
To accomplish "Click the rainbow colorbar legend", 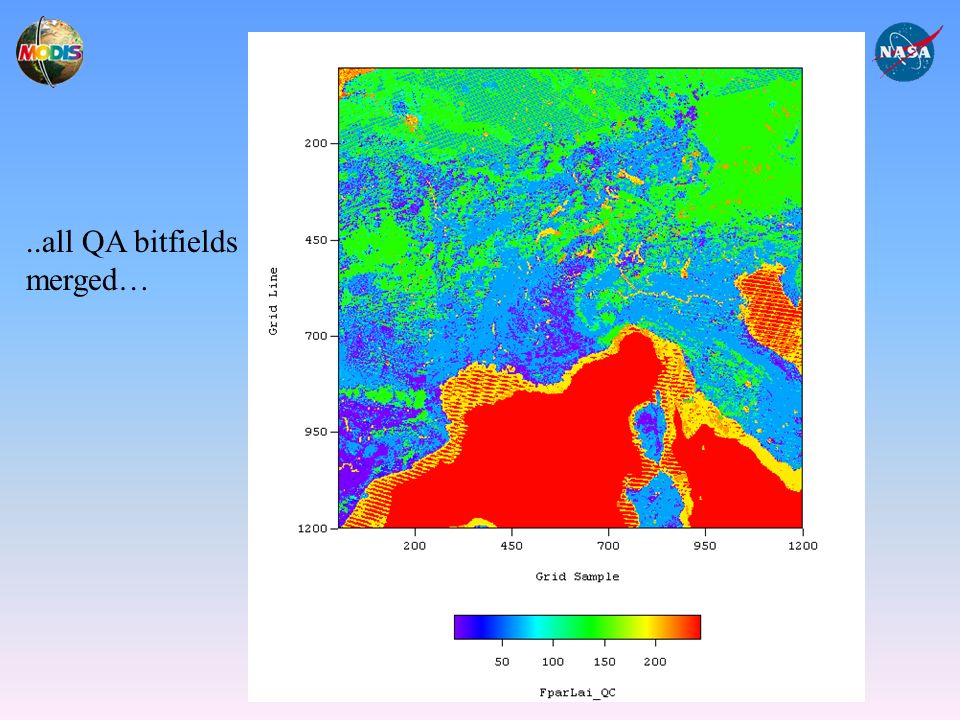I will point(577,627).
